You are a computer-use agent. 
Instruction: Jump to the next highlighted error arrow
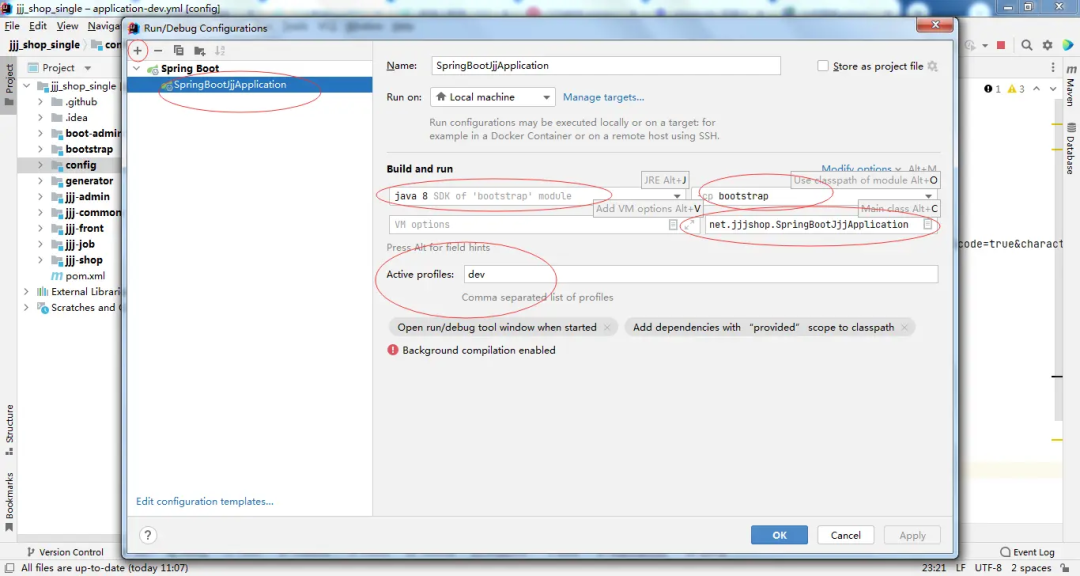click(1052, 89)
